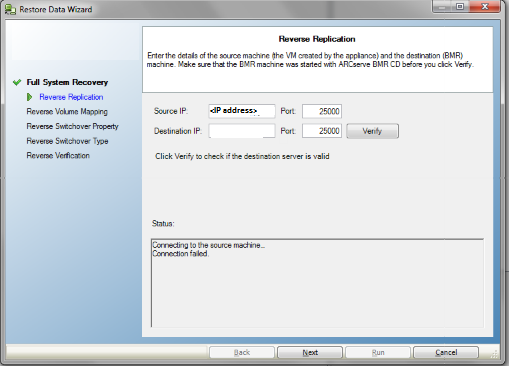Select the Reverse Replication step
Image resolution: width=509 pixels, height=366 pixels.
click(71, 97)
